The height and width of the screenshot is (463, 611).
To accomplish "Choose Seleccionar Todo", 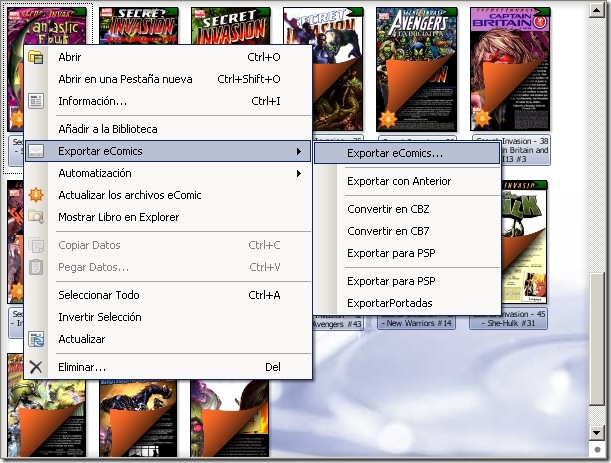I will 168,295.
